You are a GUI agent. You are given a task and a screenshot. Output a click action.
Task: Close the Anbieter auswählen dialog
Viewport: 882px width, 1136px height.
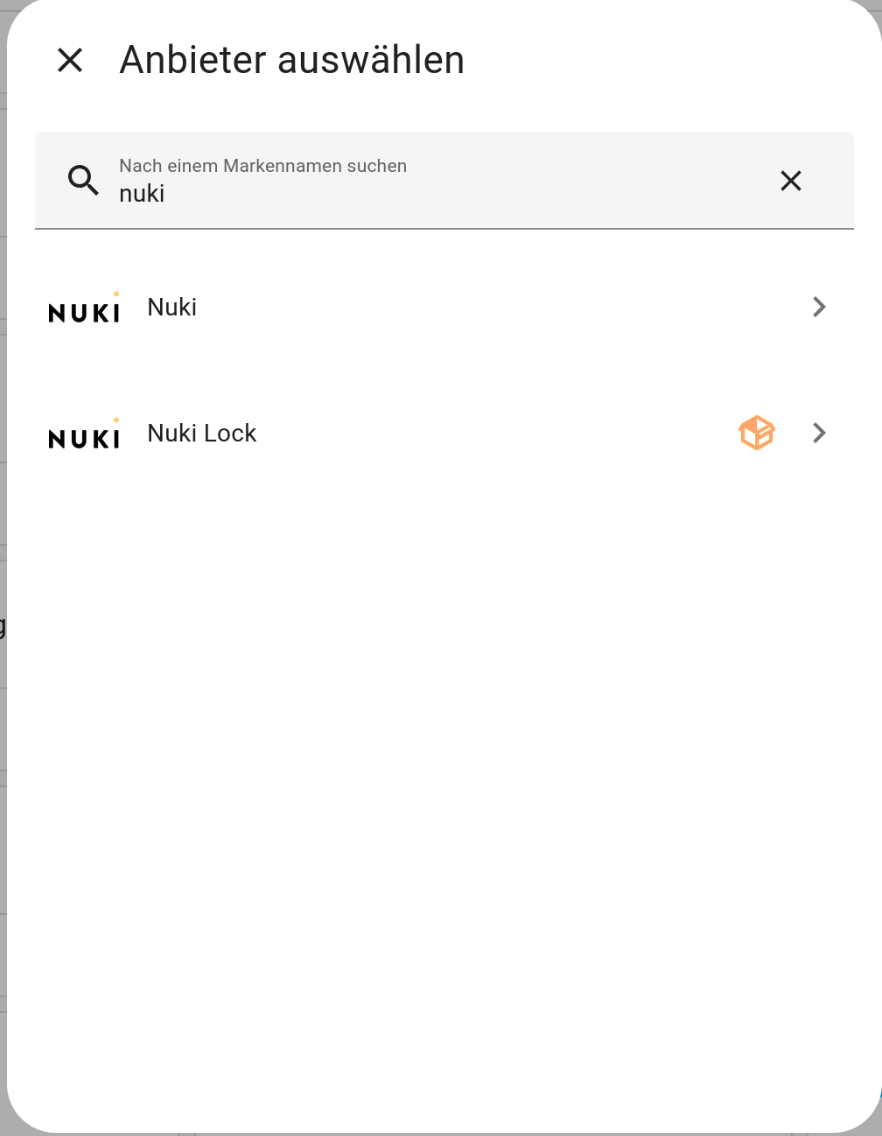click(70, 60)
